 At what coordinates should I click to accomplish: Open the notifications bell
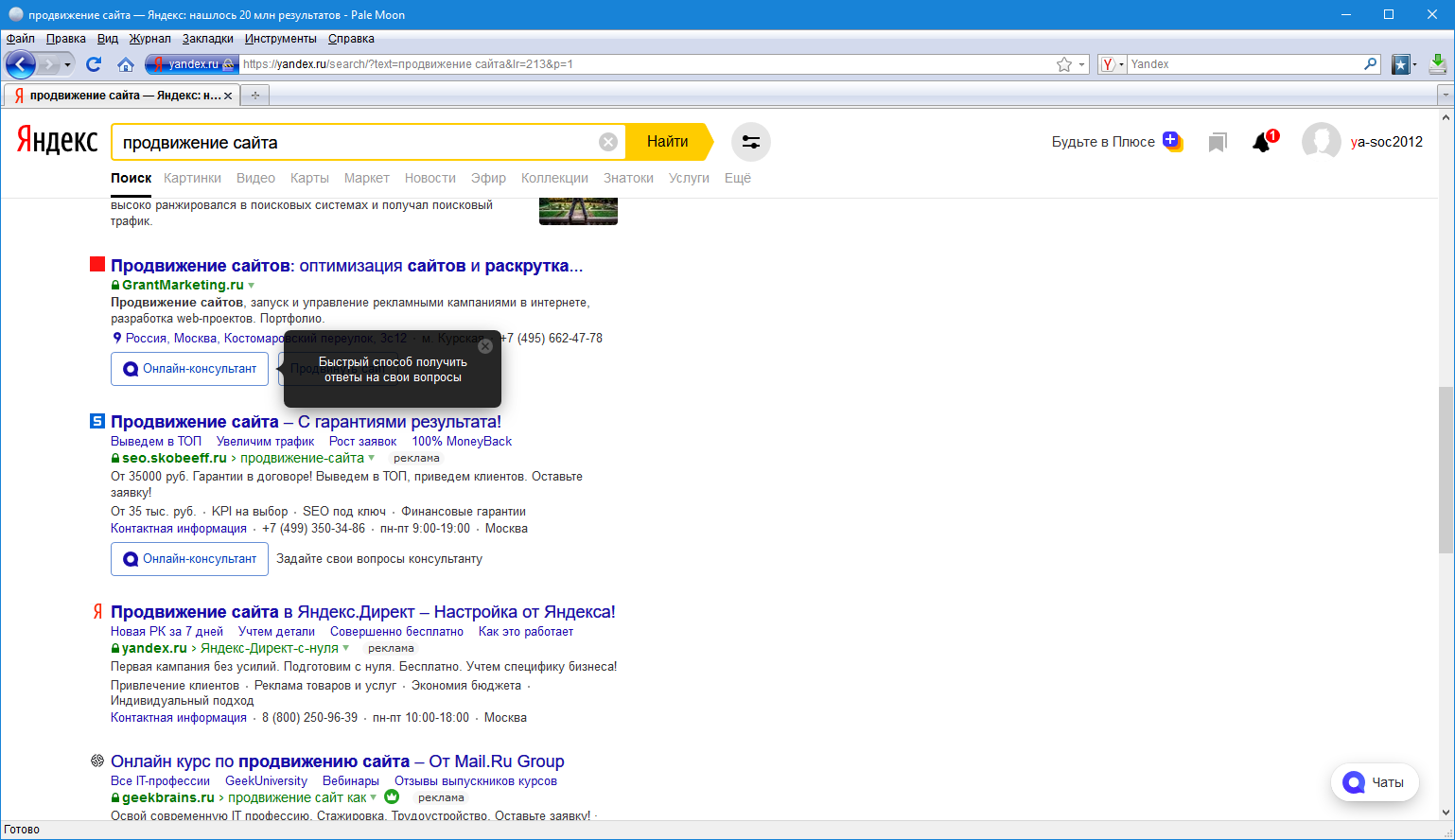pyautogui.click(x=1262, y=142)
